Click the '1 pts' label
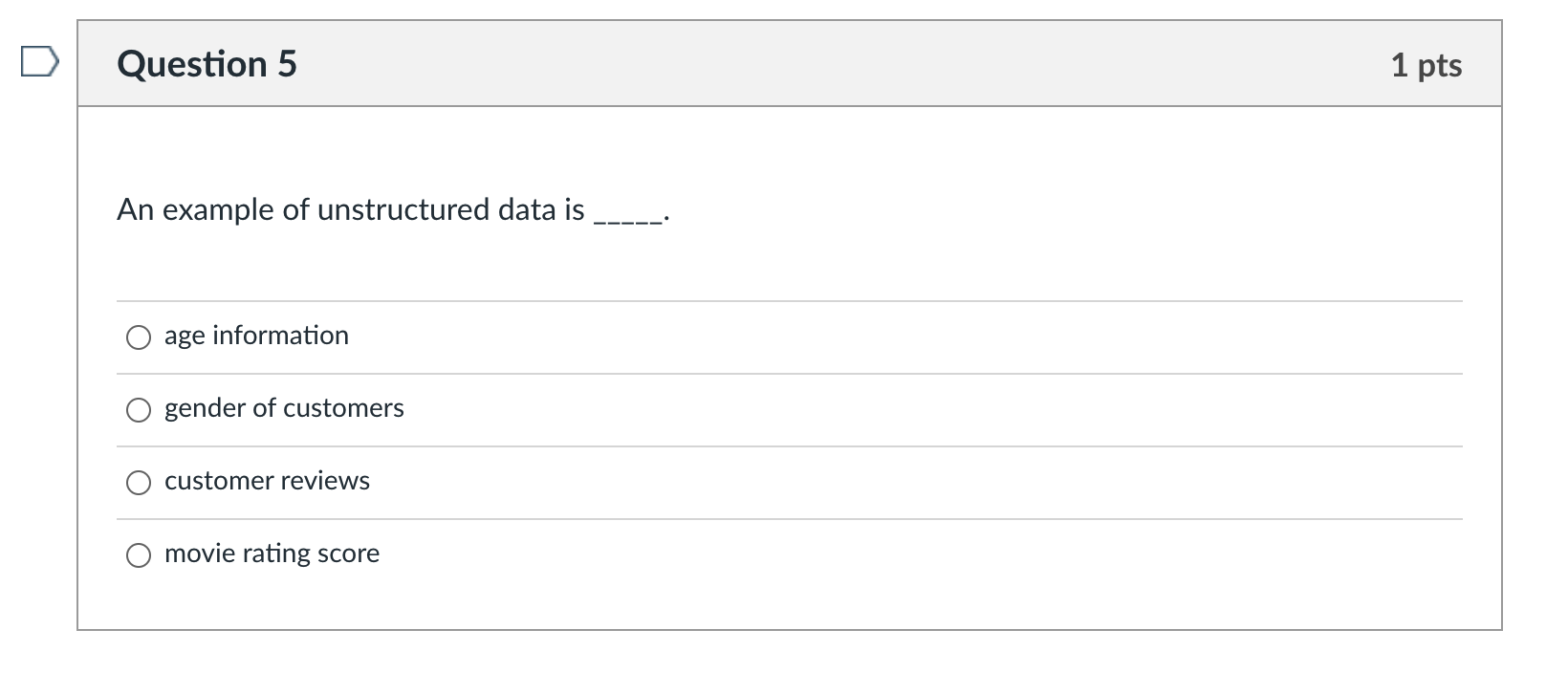Viewport: 1568px width, 673px height. 1427,65
